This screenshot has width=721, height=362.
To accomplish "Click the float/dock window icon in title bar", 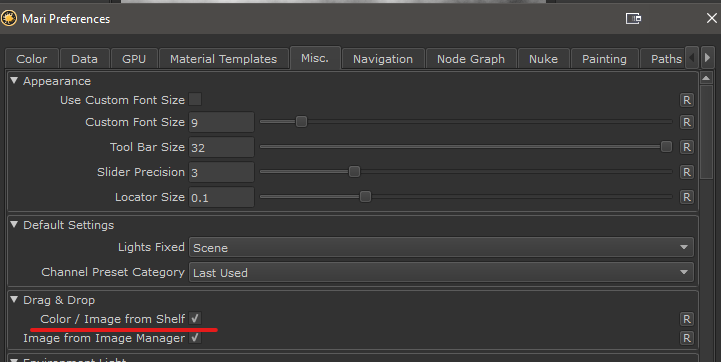I will 633,18.
